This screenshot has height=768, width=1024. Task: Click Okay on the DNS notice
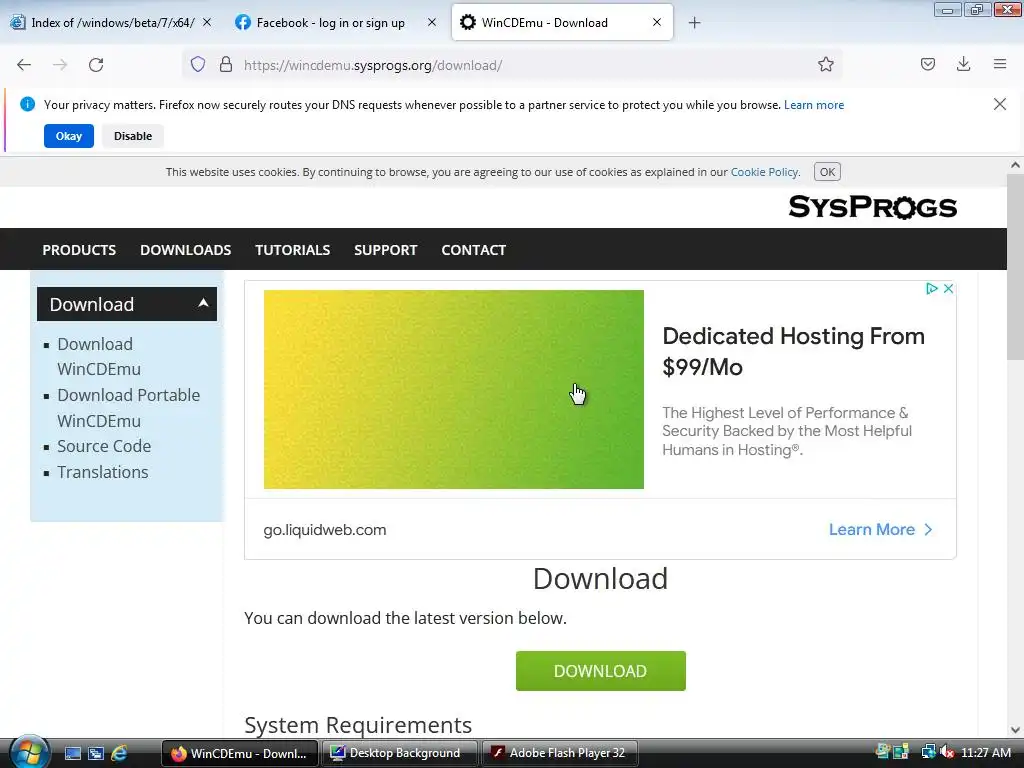[69, 136]
